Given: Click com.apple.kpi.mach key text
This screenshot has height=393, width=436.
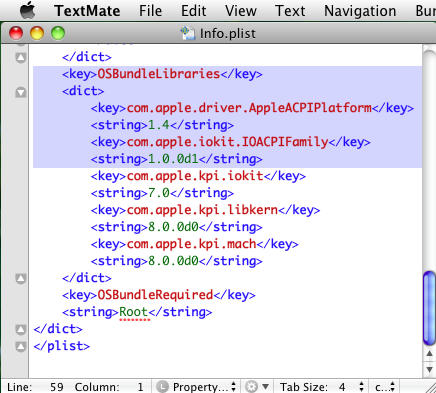Looking at the screenshot, I should click(x=191, y=244).
